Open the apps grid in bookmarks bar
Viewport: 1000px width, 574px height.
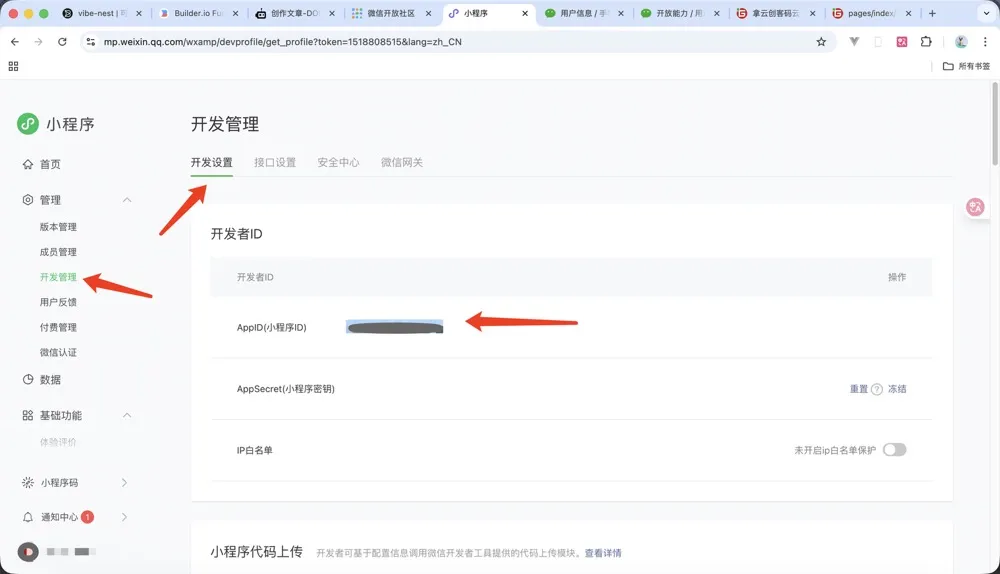[13, 66]
